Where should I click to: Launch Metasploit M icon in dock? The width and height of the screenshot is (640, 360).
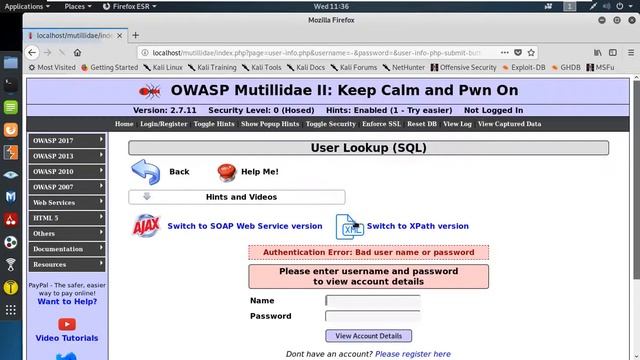[11, 197]
